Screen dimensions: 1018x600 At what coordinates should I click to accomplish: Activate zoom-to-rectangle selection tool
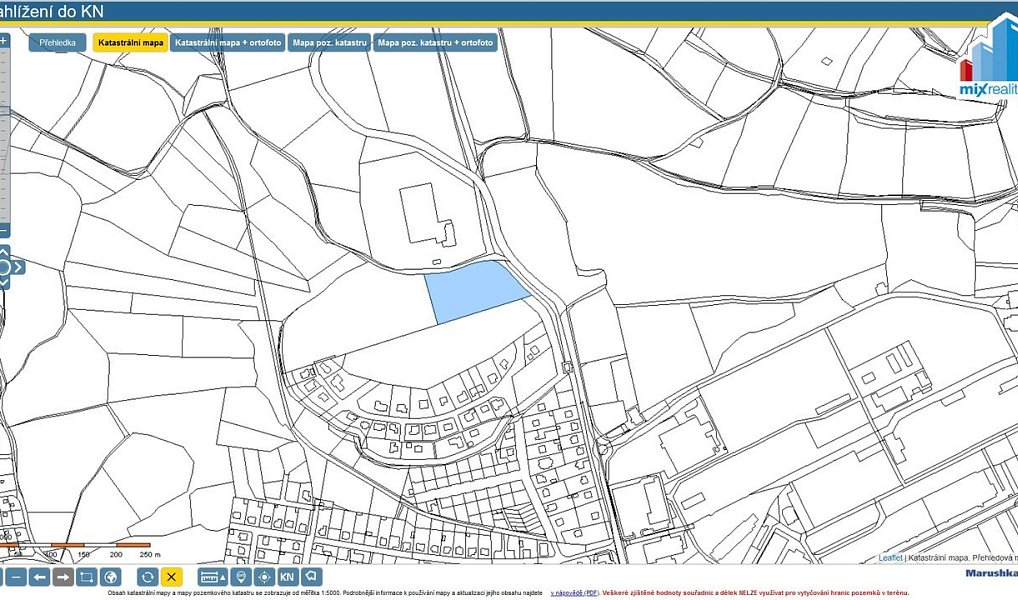pos(86,577)
